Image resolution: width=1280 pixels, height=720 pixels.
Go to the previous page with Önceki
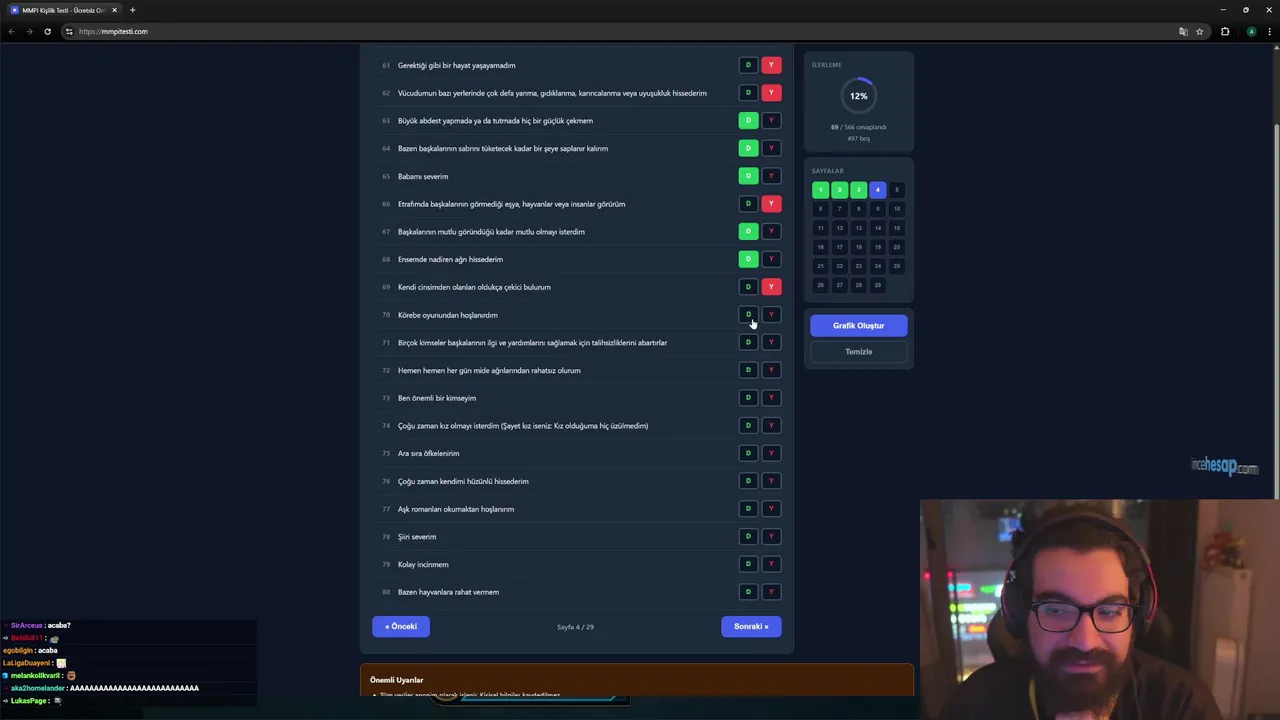click(401, 626)
